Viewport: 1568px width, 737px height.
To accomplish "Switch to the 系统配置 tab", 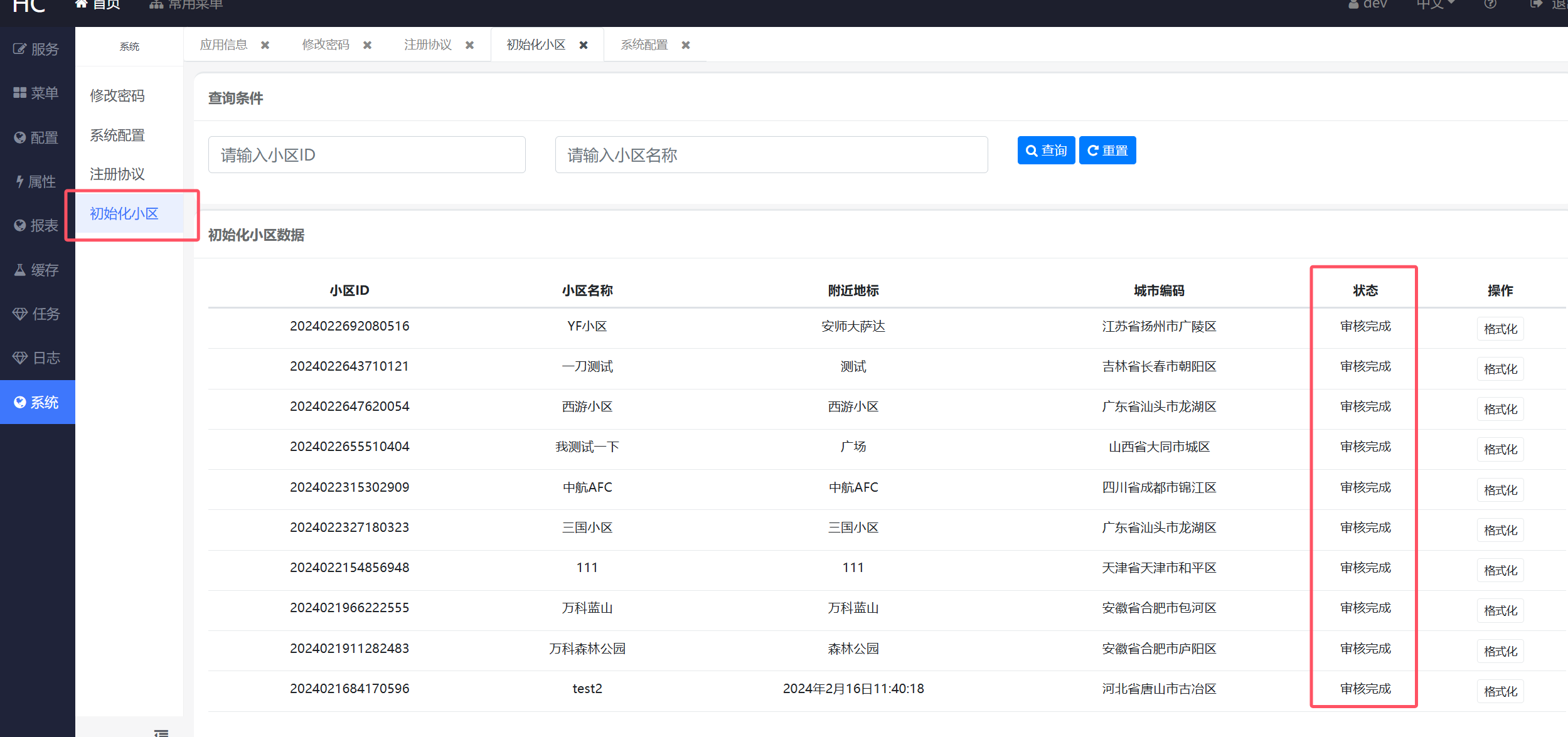I will (644, 45).
